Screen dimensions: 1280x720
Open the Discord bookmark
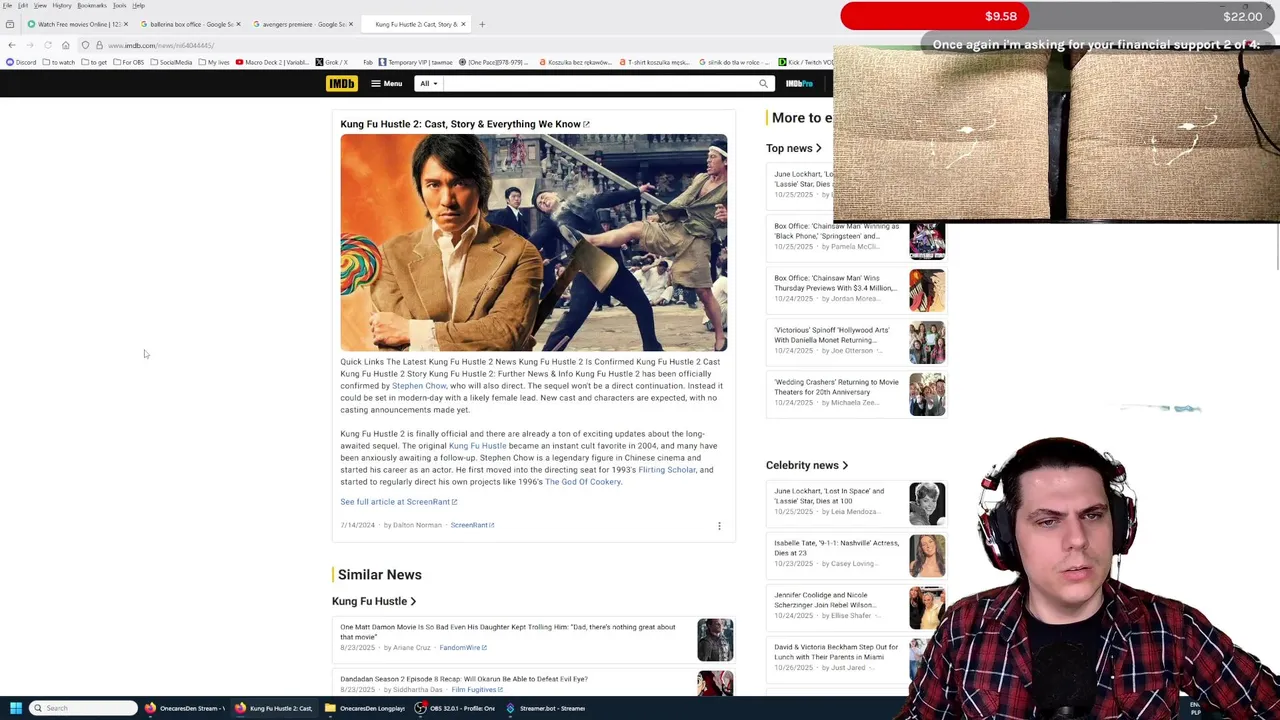tap(21, 62)
